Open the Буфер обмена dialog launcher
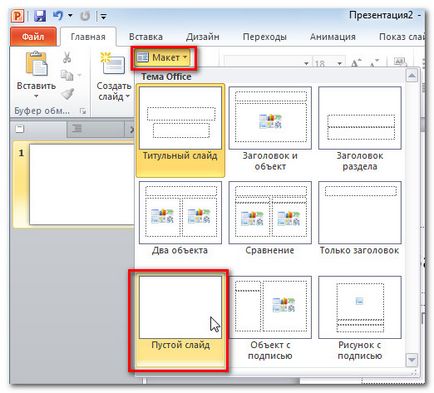434x393 pixels. point(83,111)
